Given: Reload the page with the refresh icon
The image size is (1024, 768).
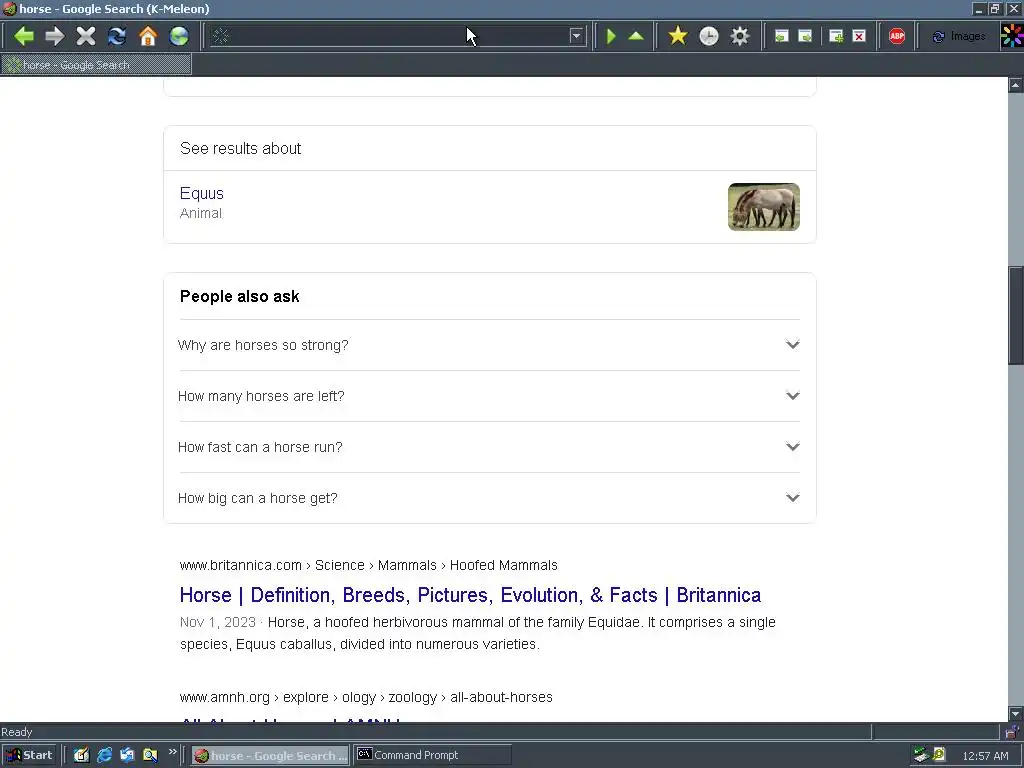Looking at the screenshot, I should [117, 36].
